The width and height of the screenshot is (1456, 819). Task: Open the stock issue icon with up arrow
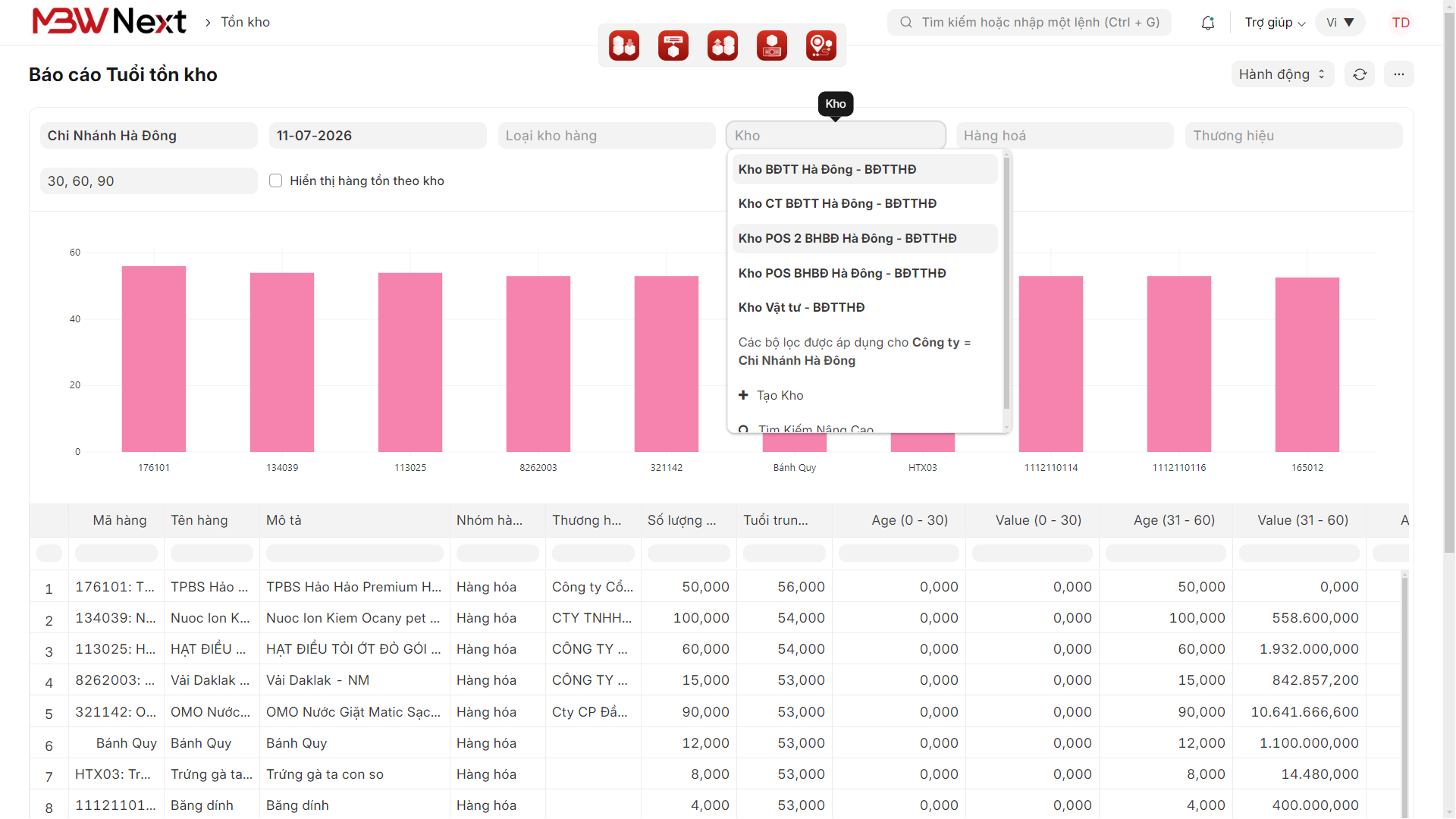pos(723,45)
